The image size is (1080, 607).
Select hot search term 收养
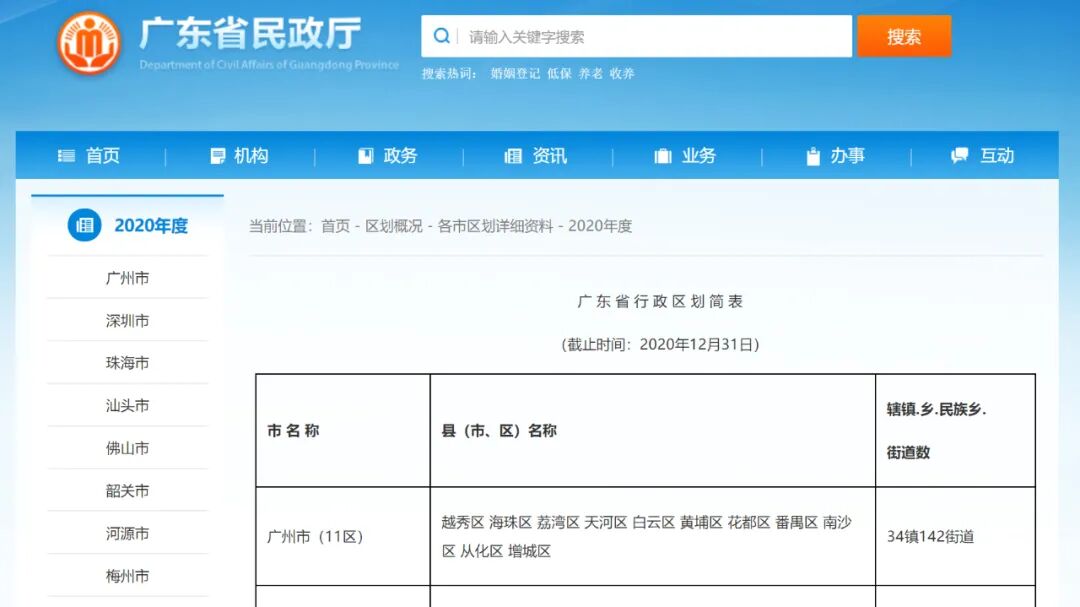click(622, 74)
